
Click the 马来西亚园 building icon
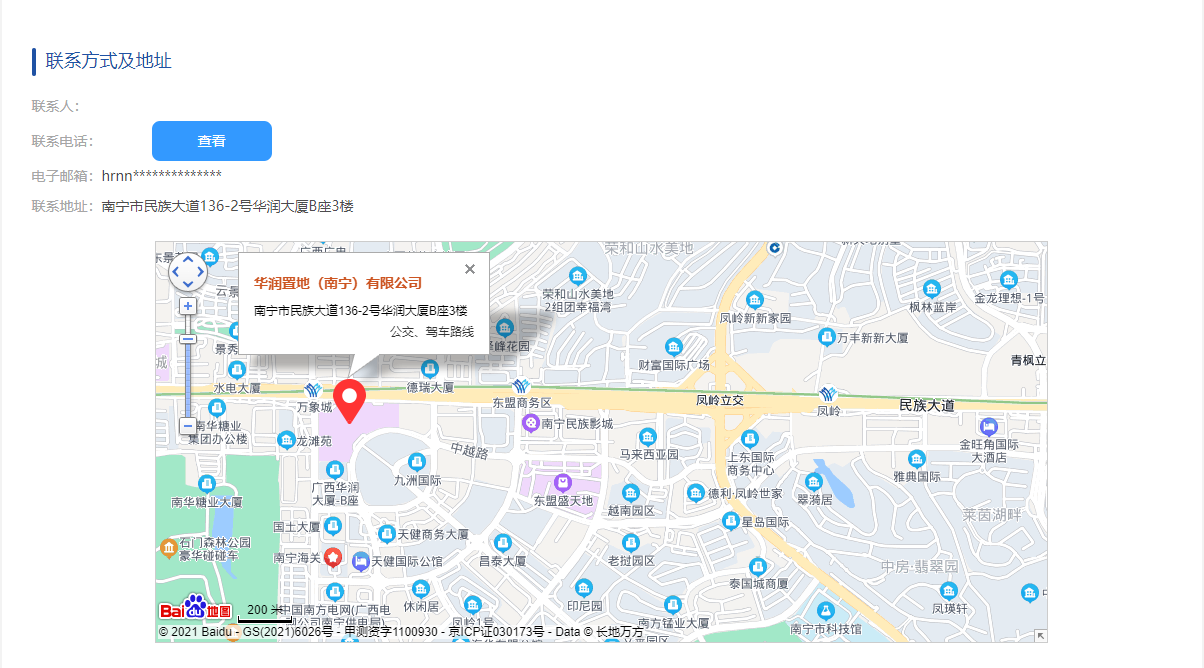(x=647, y=436)
